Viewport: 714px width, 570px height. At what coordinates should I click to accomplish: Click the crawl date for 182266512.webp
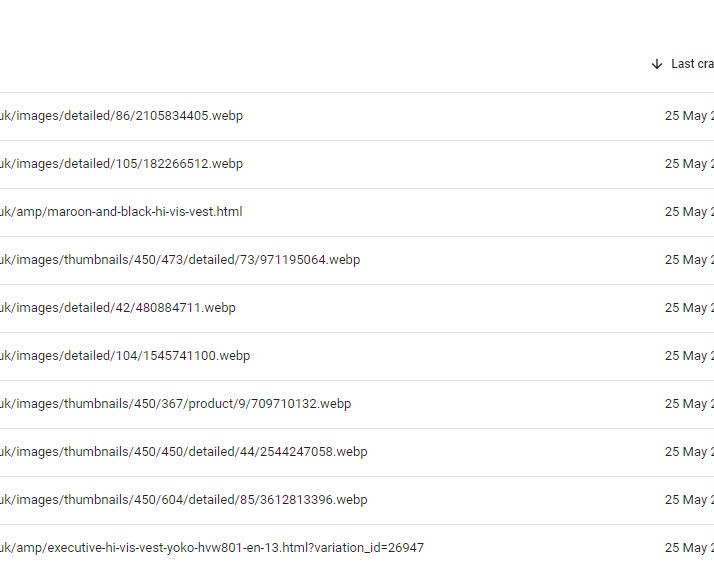689,164
